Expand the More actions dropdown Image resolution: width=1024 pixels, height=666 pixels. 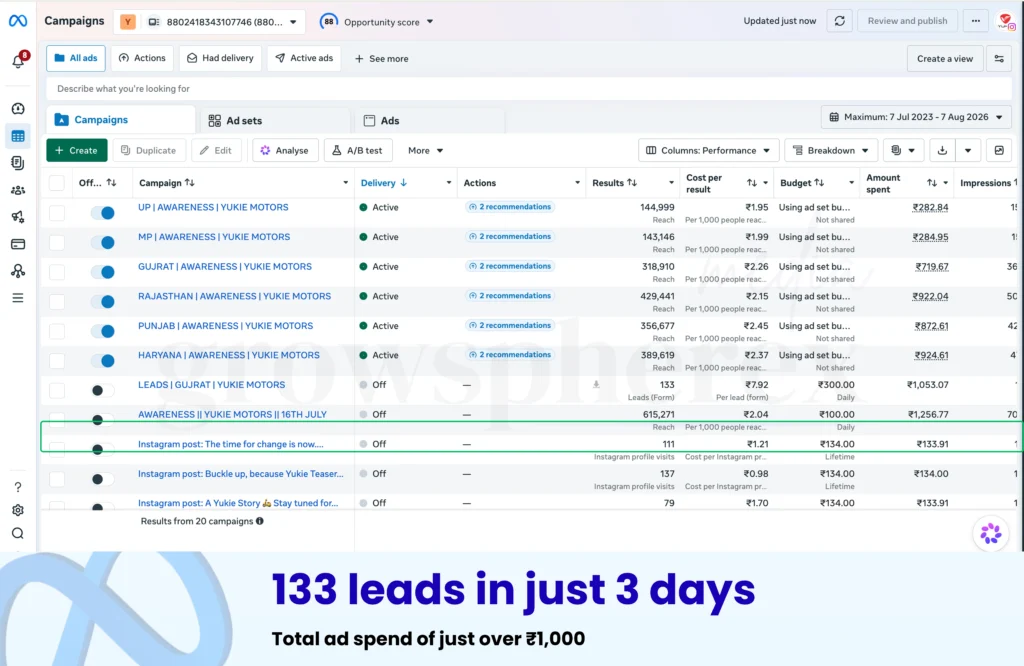click(426, 150)
